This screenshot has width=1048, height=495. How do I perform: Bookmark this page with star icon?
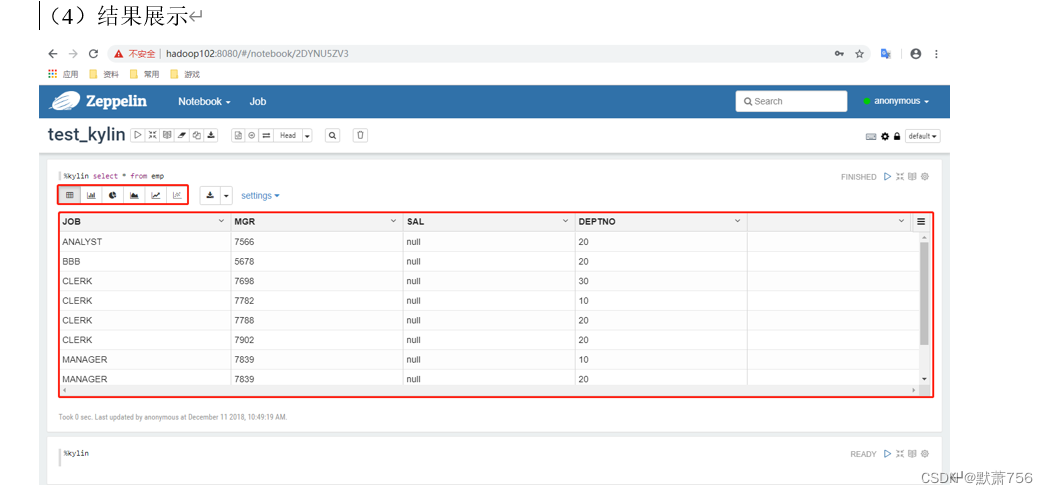(860, 54)
